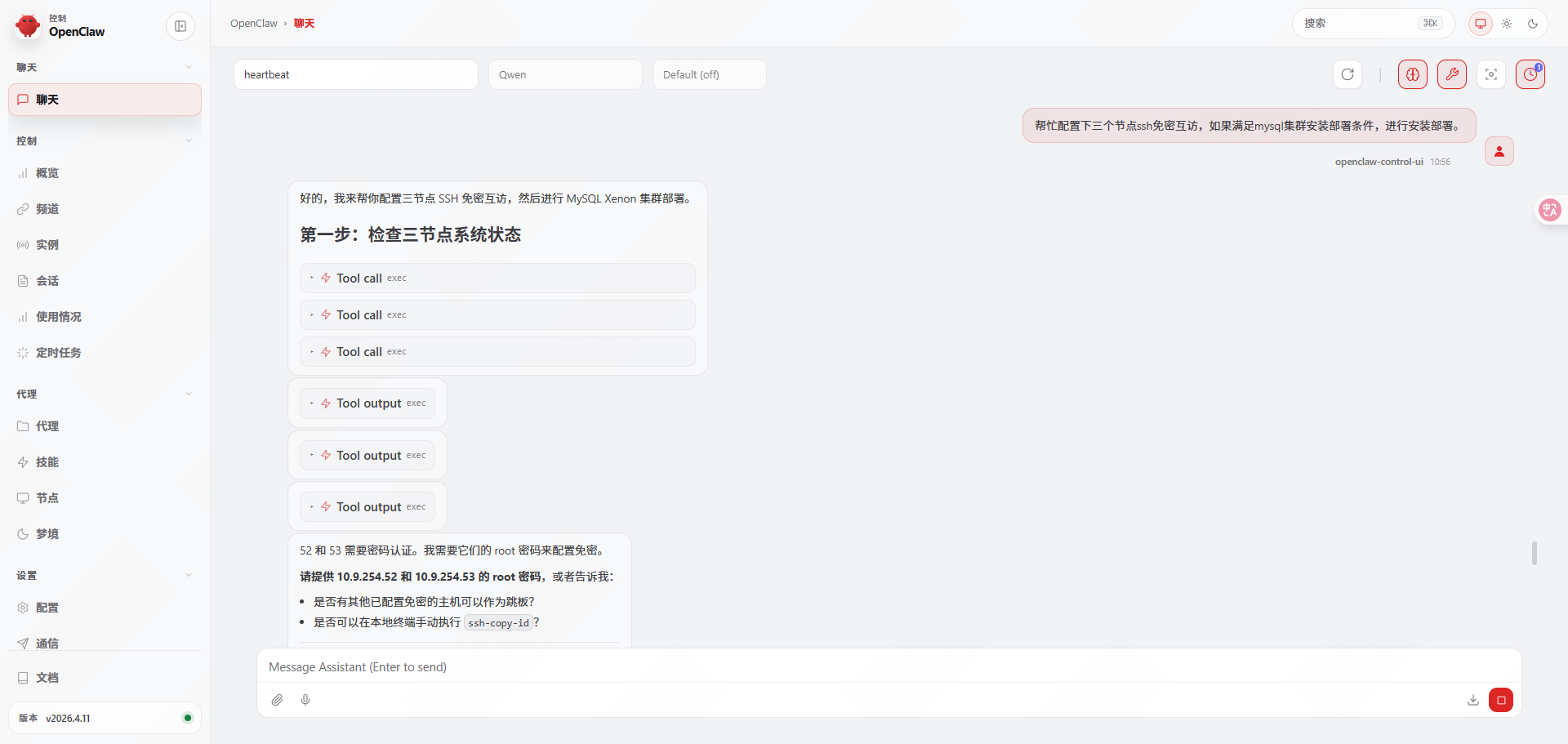Click the ssh-copy-id code text
The height and width of the screenshot is (744, 1568).
(498, 623)
